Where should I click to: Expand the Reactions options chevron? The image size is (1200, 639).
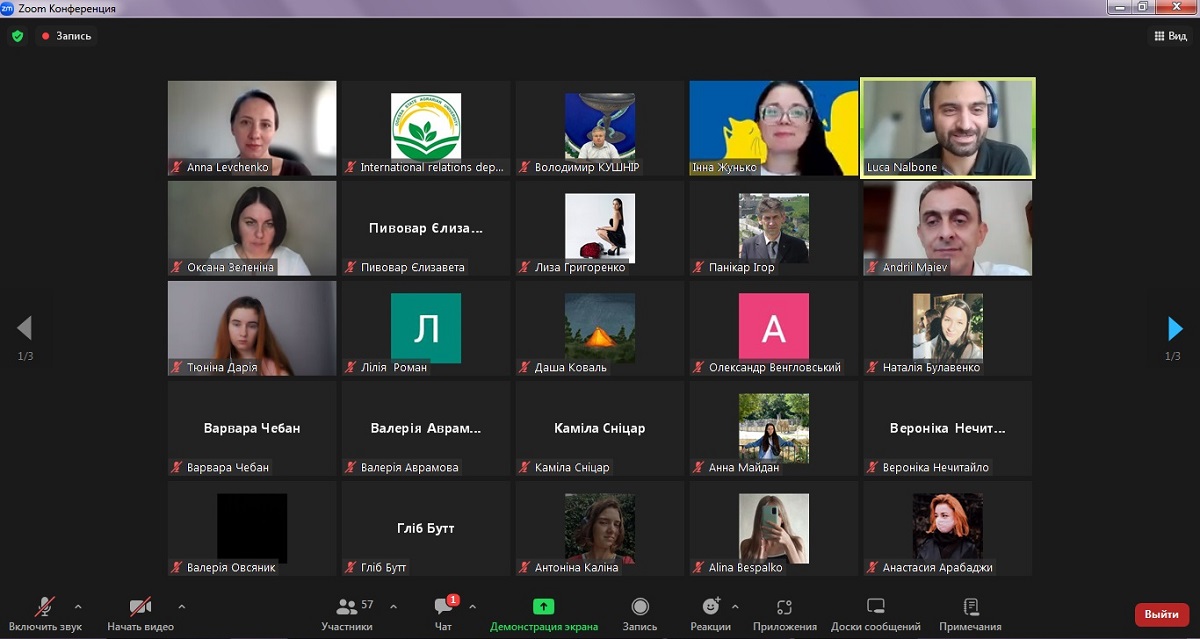click(735, 607)
